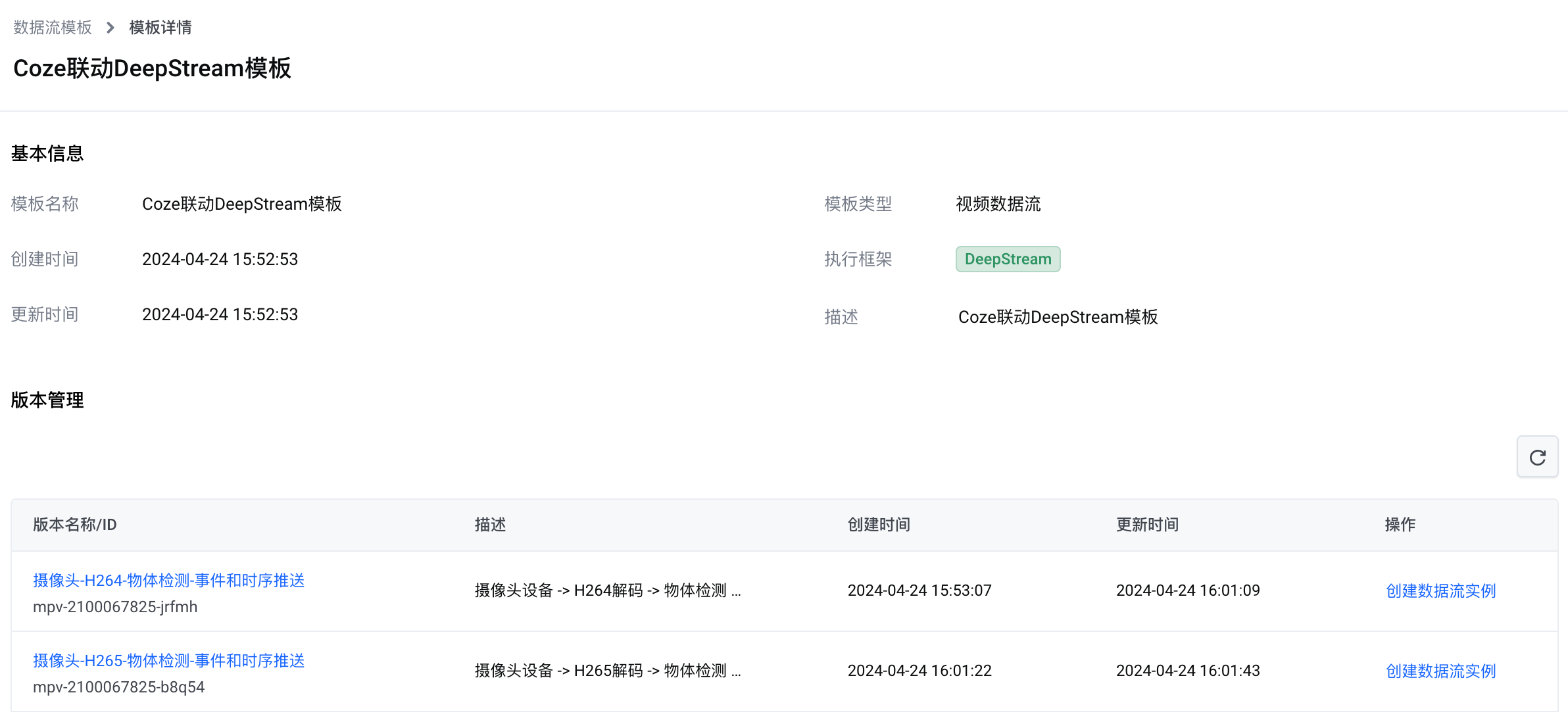Click the refresh icon above version table

coord(1537,457)
